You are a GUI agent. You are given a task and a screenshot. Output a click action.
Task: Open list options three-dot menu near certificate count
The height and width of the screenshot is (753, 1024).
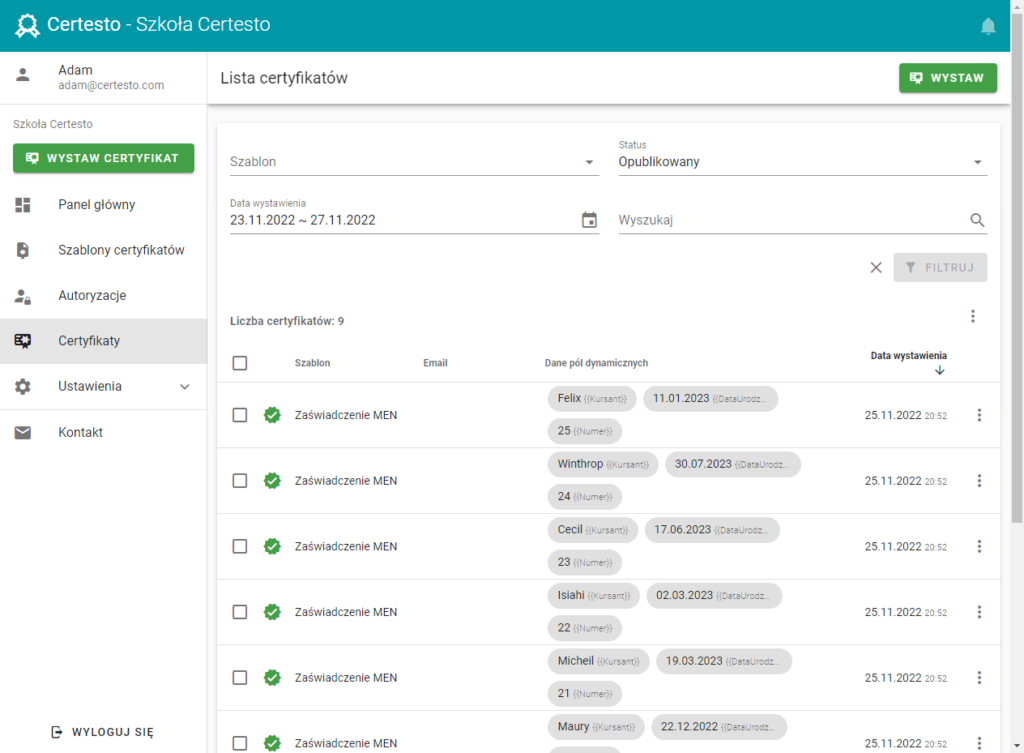(972, 316)
